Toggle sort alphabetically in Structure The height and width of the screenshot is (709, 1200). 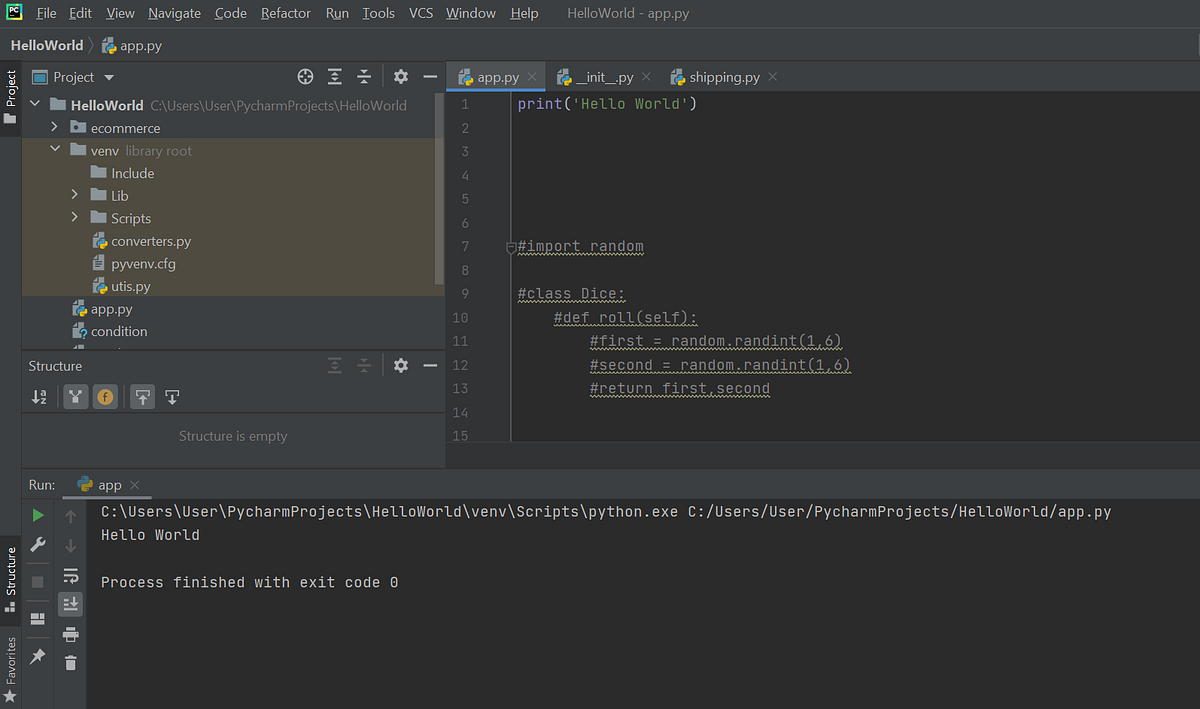click(x=39, y=397)
